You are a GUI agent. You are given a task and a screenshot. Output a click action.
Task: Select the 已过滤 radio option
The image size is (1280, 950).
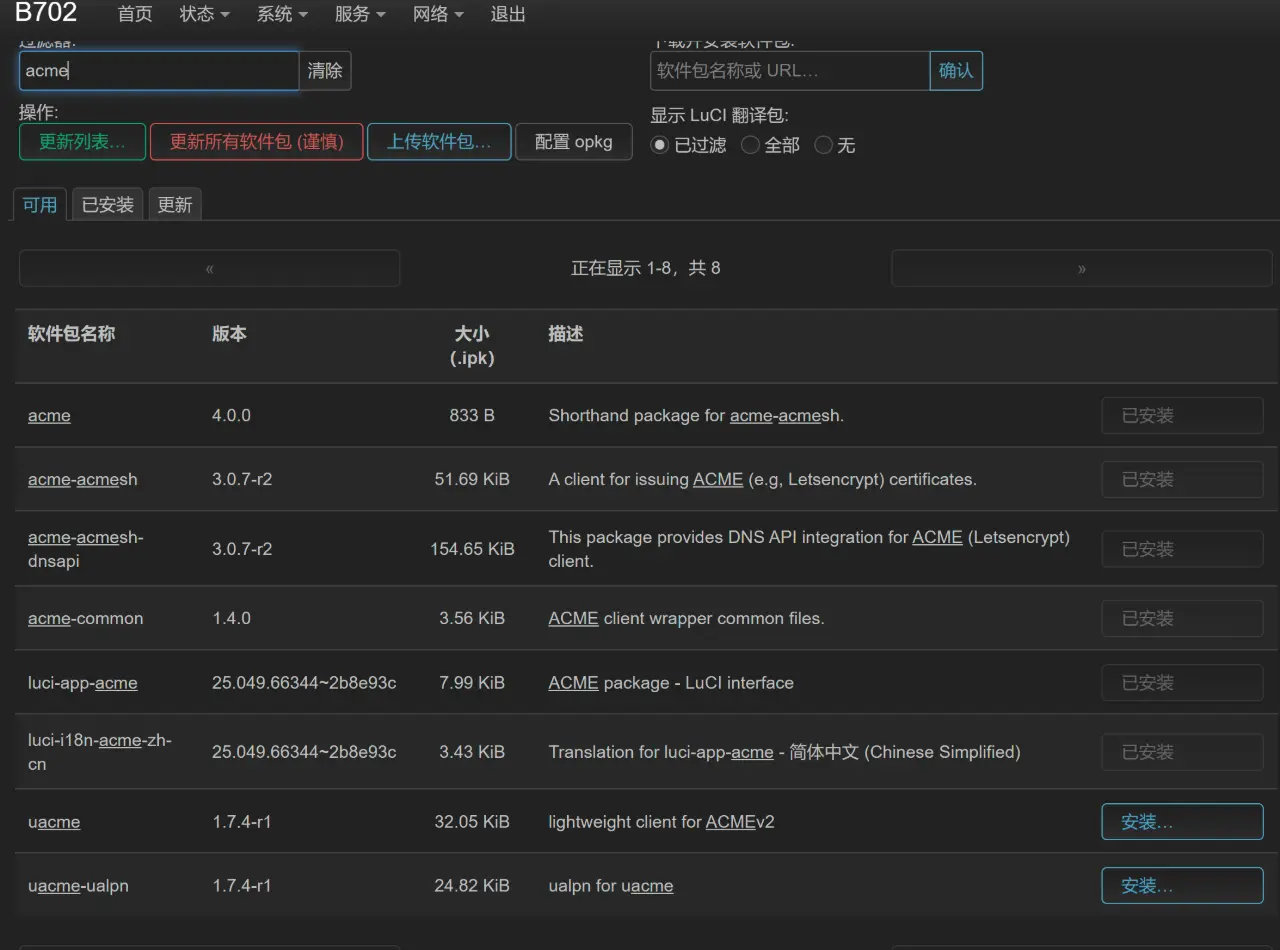coord(659,144)
